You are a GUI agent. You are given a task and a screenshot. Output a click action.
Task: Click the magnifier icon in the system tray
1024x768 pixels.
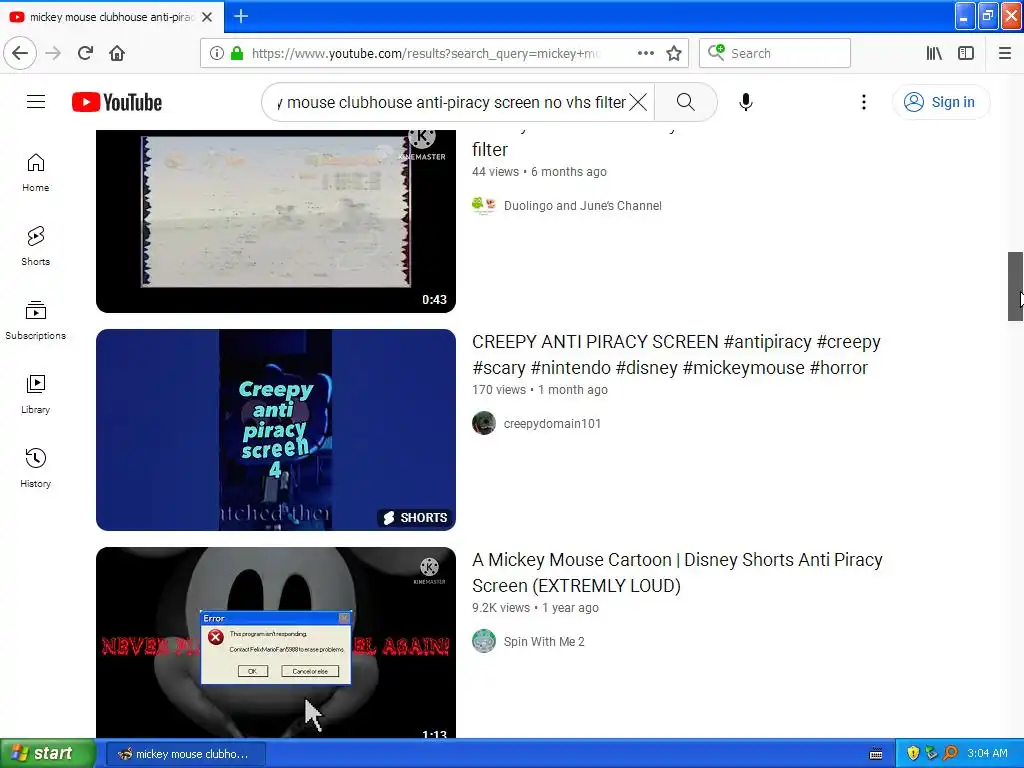pyautogui.click(x=951, y=754)
